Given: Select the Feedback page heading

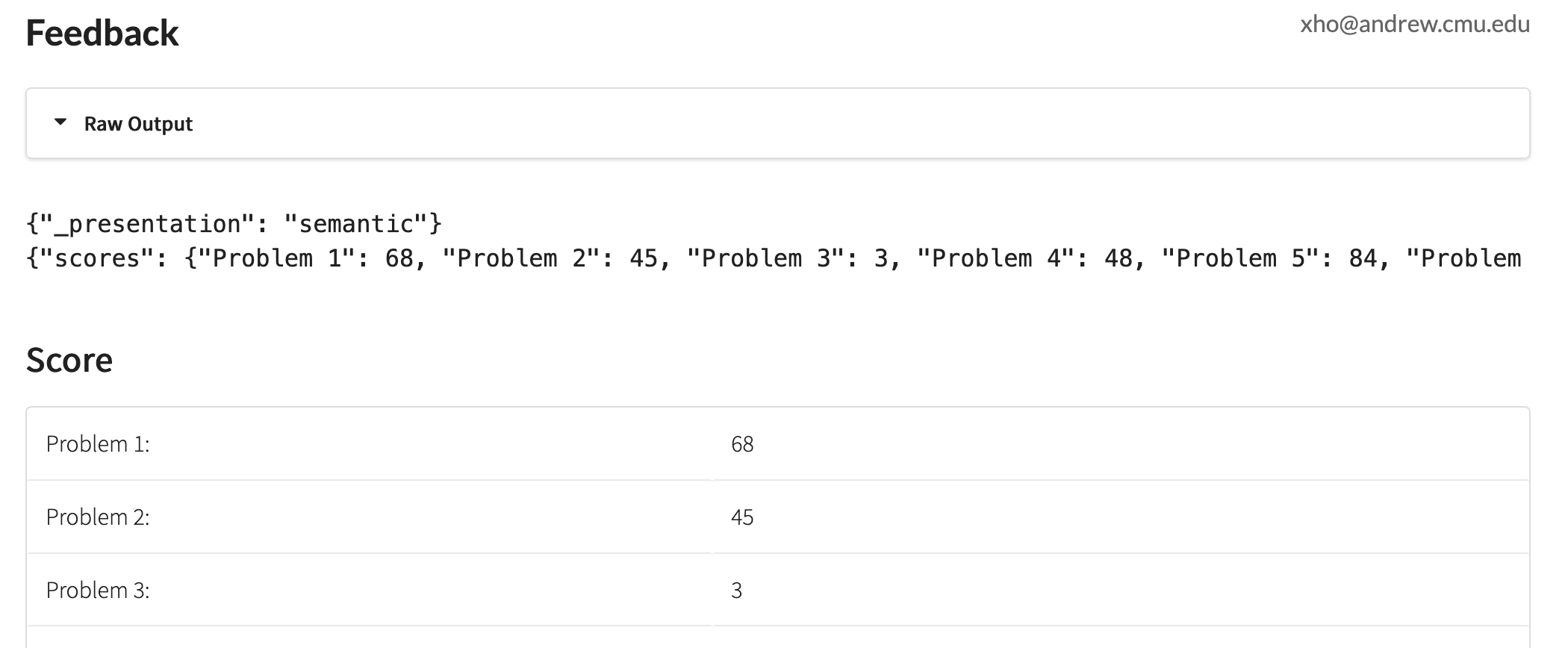Looking at the screenshot, I should (x=102, y=33).
